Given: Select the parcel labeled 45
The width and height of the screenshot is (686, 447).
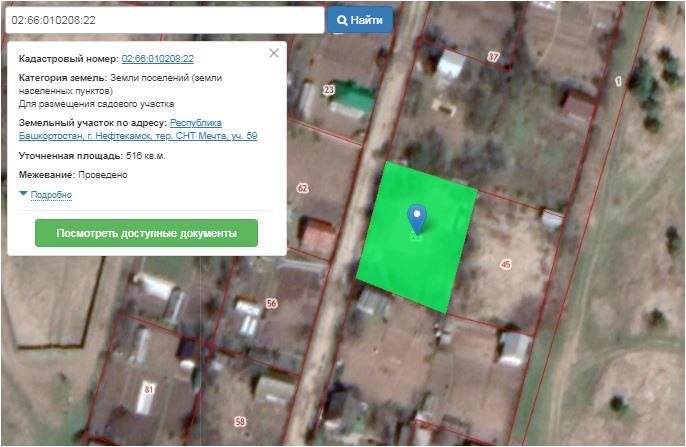Looking at the screenshot, I should 505,264.
